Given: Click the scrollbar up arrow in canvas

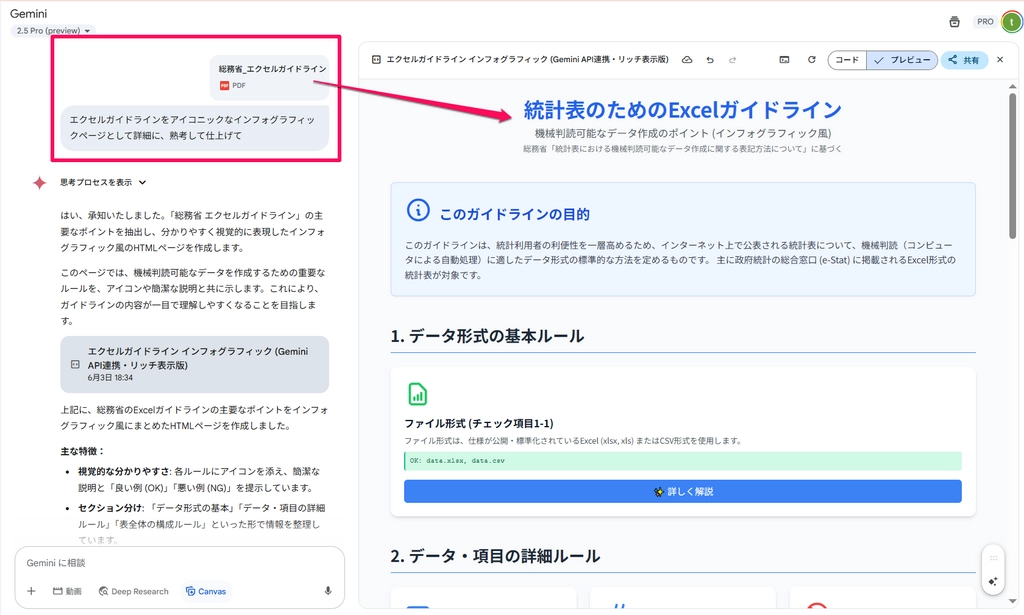Looking at the screenshot, I should click(1012, 86).
